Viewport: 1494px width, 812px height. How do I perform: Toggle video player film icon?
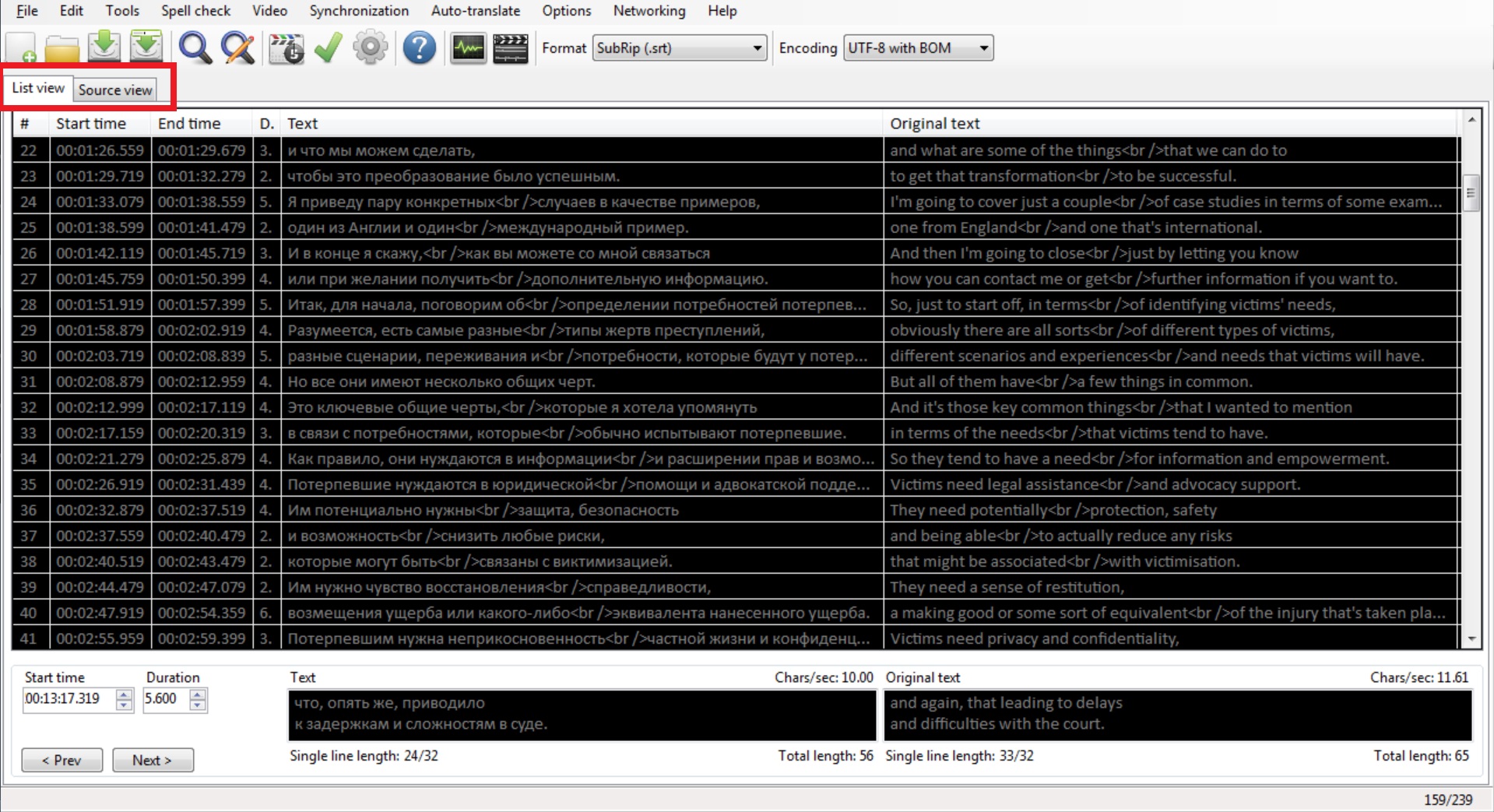point(511,48)
